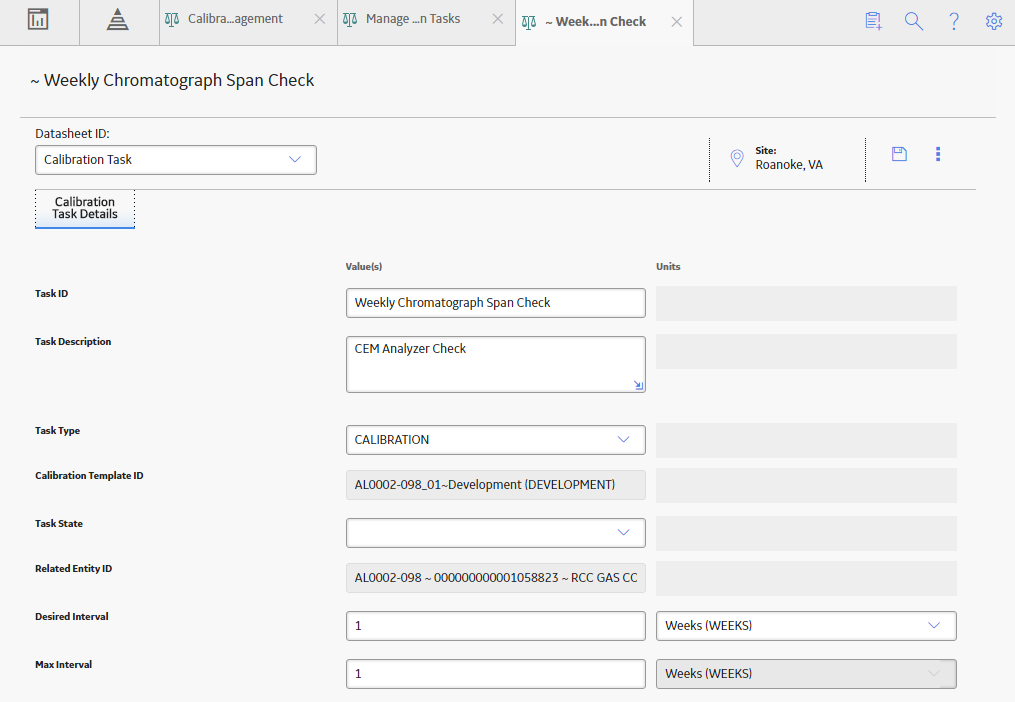The width and height of the screenshot is (1015, 702).
Task: Click the Calibration Template ID field
Action: 496,485
